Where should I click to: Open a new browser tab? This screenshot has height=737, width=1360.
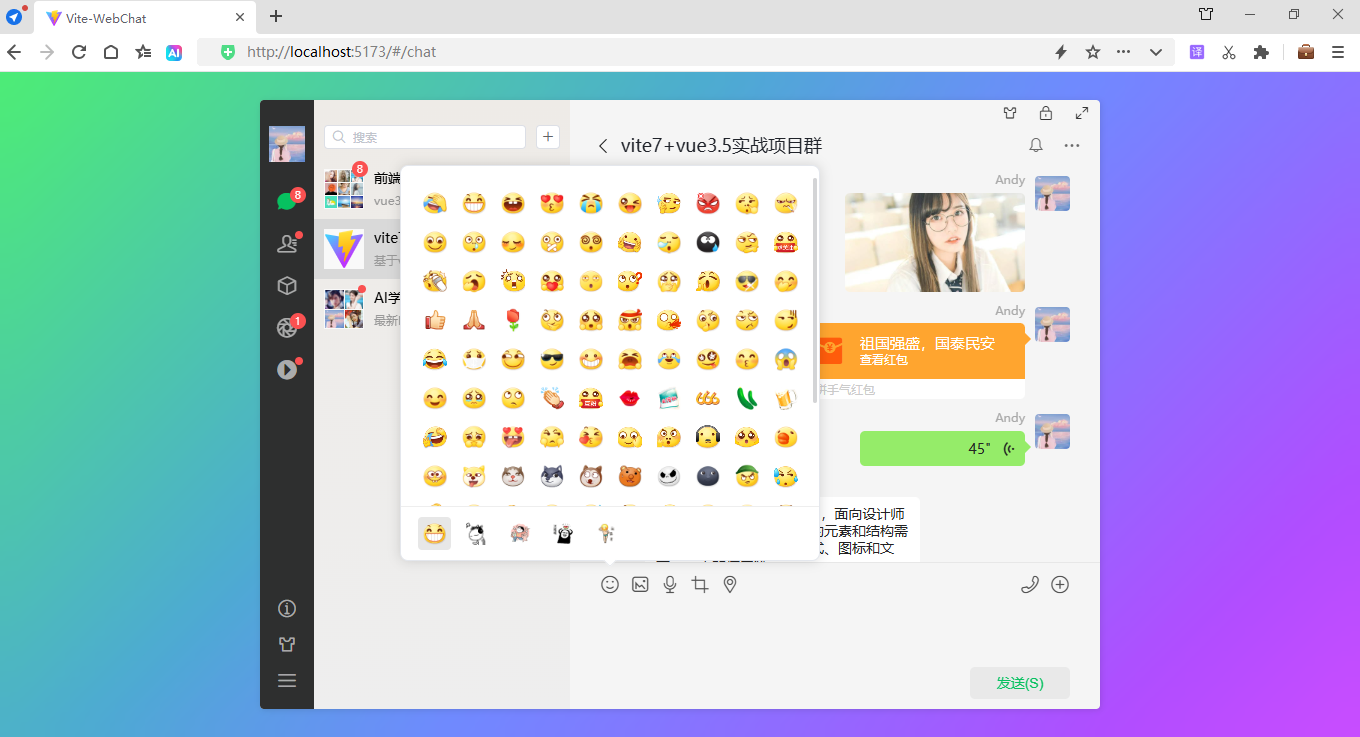tap(276, 16)
